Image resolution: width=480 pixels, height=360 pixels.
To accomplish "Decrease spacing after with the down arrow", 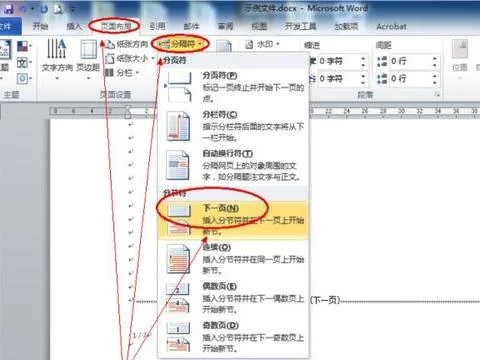I will 435,82.
